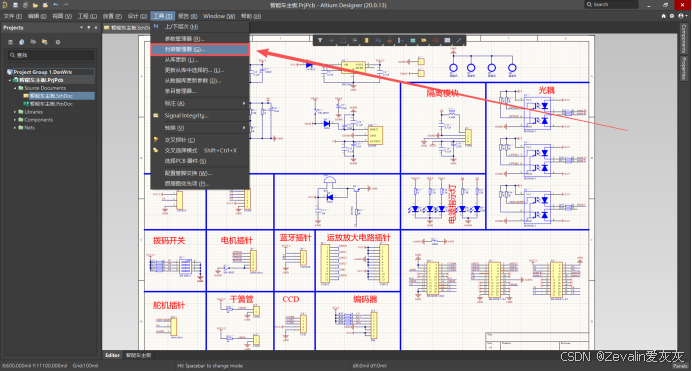Collapse the .PrjPcb project node
The height and width of the screenshot is (371, 692).
[x=10, y=80]
